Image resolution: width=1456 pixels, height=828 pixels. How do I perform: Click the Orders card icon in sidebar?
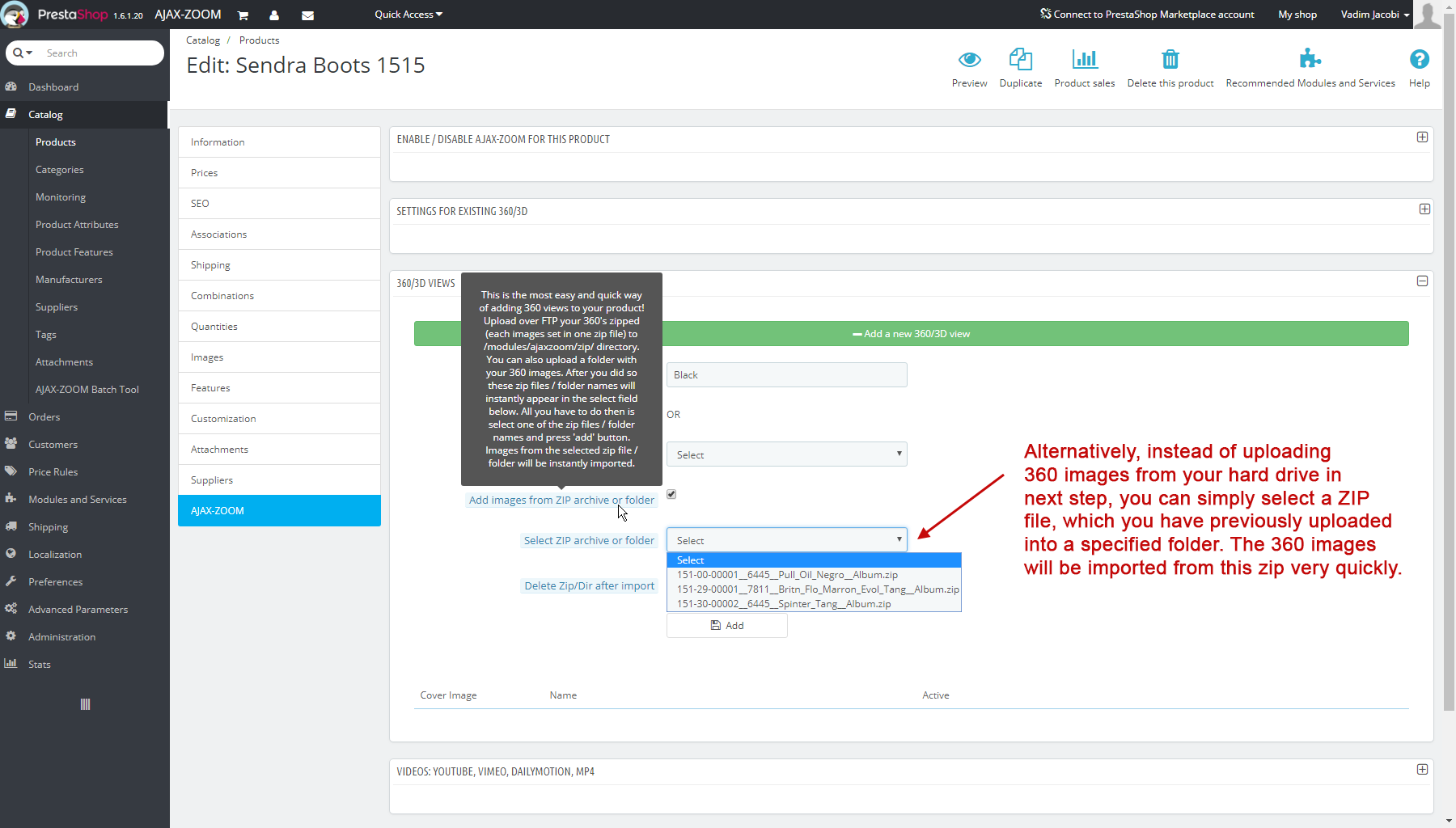[x=11, y=416]
